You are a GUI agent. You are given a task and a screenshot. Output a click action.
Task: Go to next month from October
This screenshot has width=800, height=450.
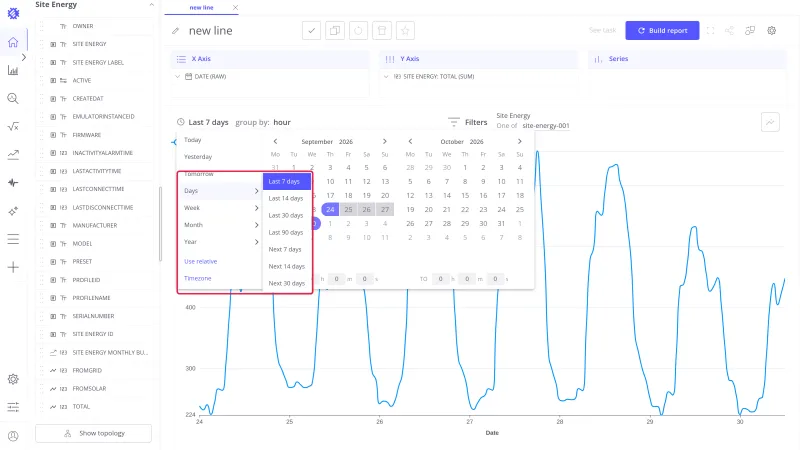tap(519, 141)
